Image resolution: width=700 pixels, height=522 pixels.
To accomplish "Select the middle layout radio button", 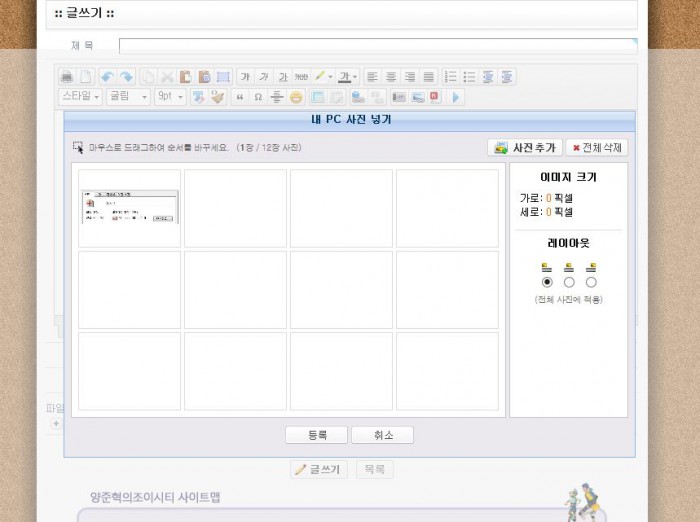I will [569, 282].
